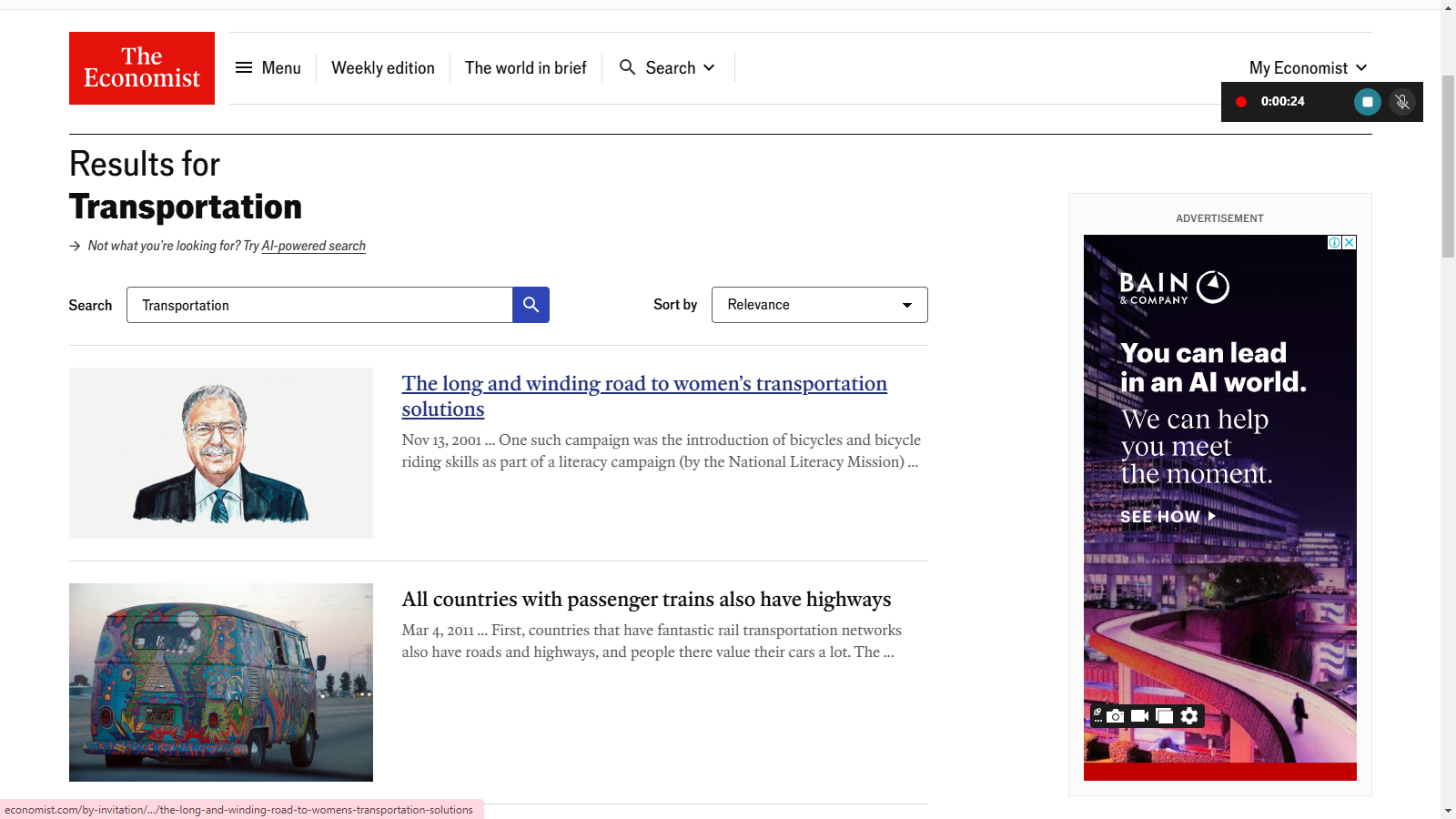Open the Sort by Relevance dropdown
Image resolution: width=1456 pixels, height=819 pixels.
click(x=819, y=305)
